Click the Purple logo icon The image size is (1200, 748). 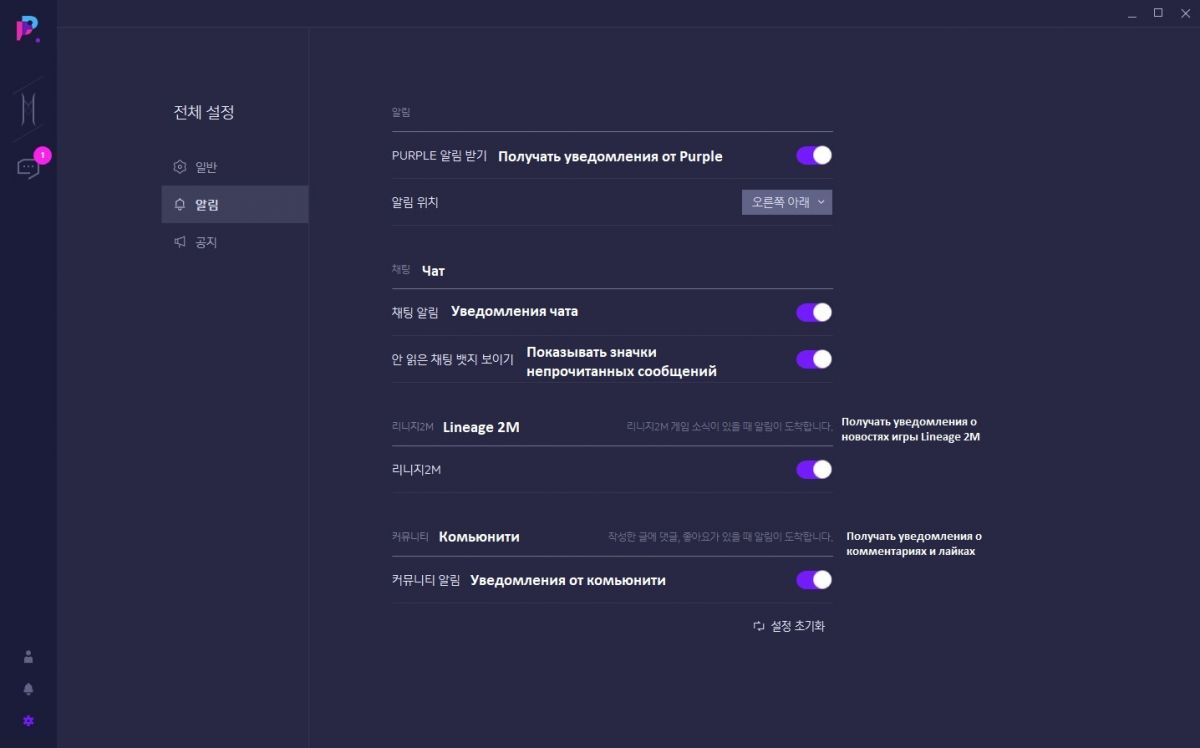point(28,30)
